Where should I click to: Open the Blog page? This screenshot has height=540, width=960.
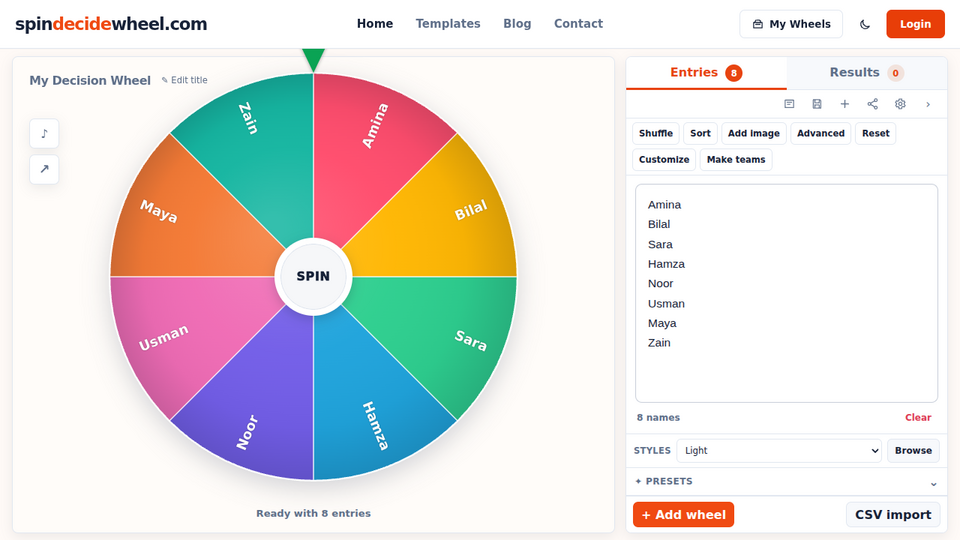coord(517,24)
